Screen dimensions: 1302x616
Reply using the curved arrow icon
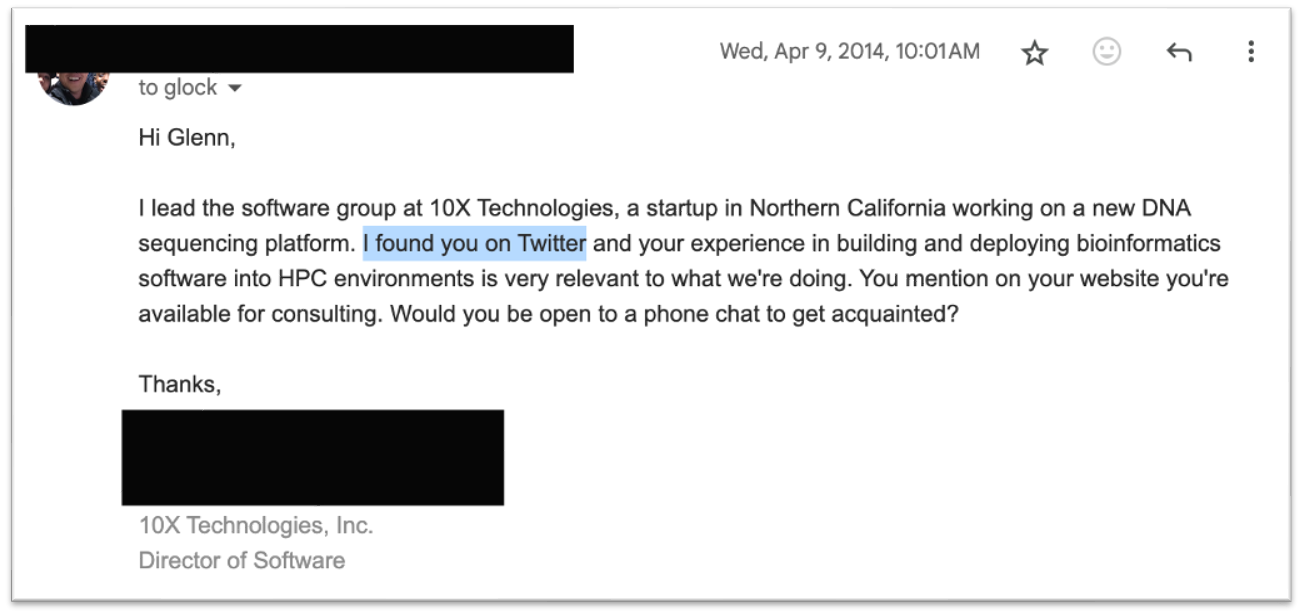pyautogui.click(x=1179, y=53)
